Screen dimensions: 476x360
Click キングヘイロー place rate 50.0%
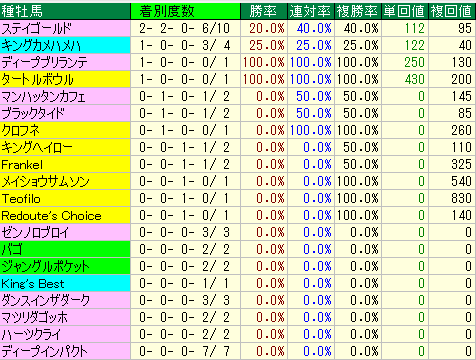coord(361,147)
